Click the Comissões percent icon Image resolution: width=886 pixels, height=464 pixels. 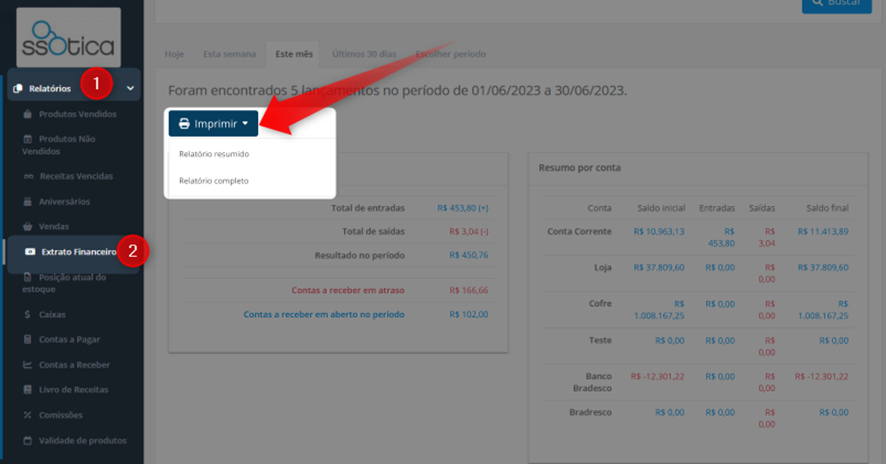pyautogui.click(x=27, y=415)
